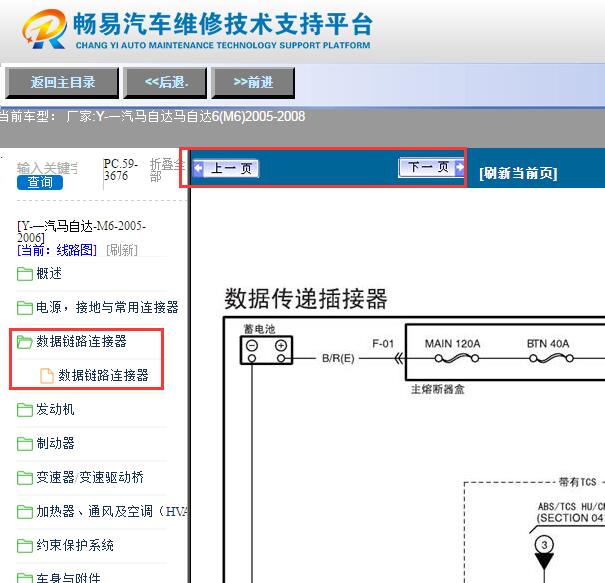Viewport: 605px width, 583px height.
Task: Go back using the <<后退 button
Action: [x=165, y=83]
